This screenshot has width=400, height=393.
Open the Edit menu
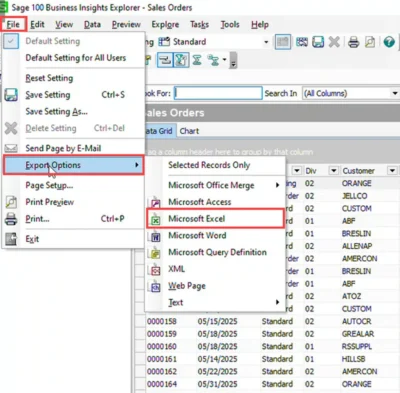coord(37,24)
